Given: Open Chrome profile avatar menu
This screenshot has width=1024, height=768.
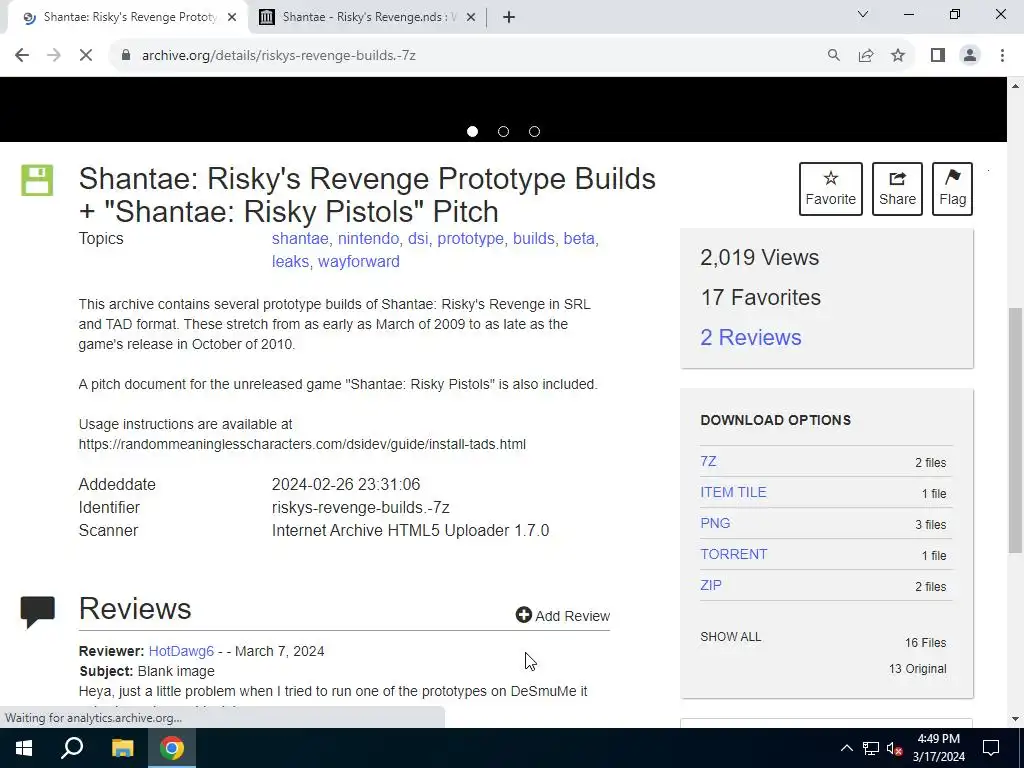Looking at the screenshot, I should [x=970, y=56].
